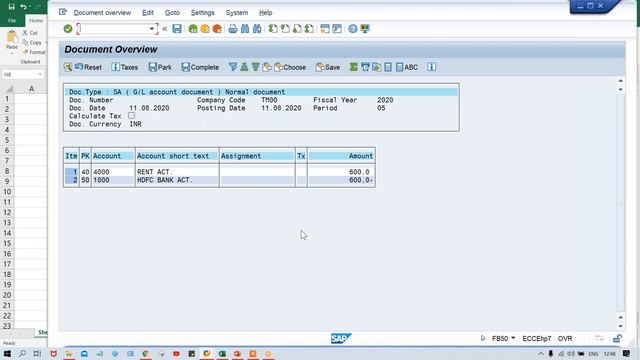Switch to the Excel Home tab
Screen dimensions: 640x360
(x=36, y=20)
